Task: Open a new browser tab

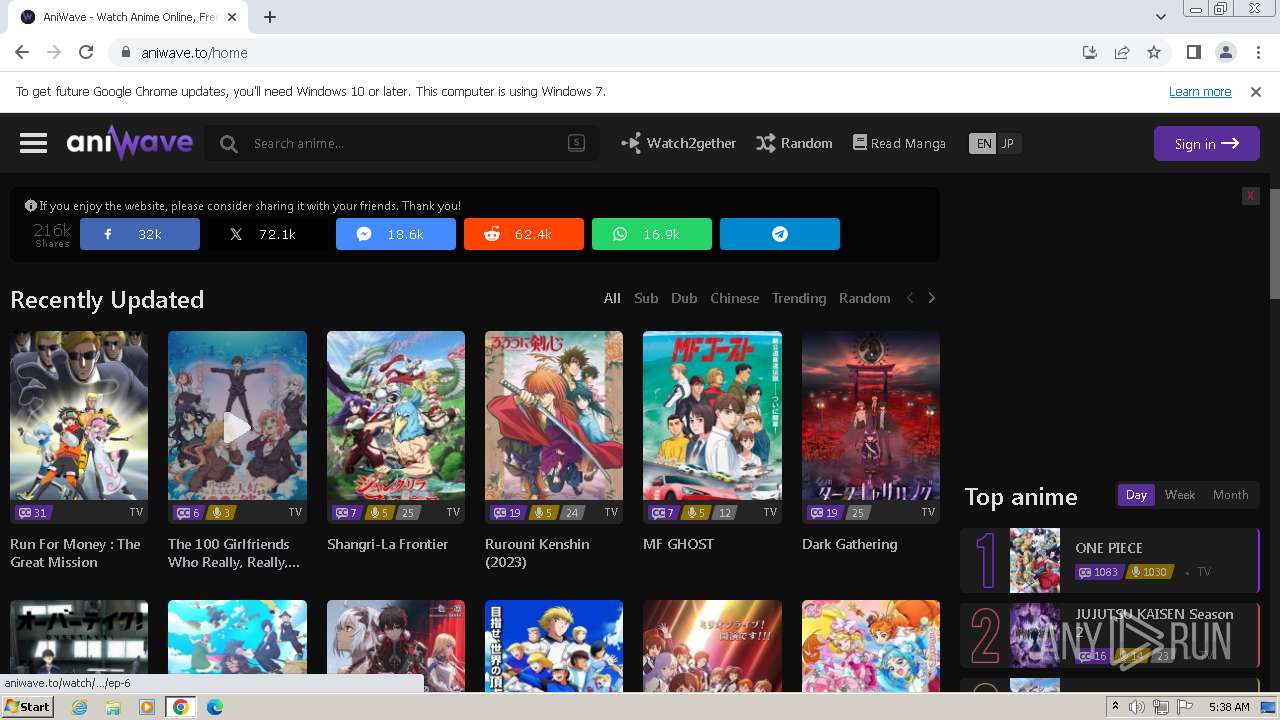Action: (x=270, y=17)
